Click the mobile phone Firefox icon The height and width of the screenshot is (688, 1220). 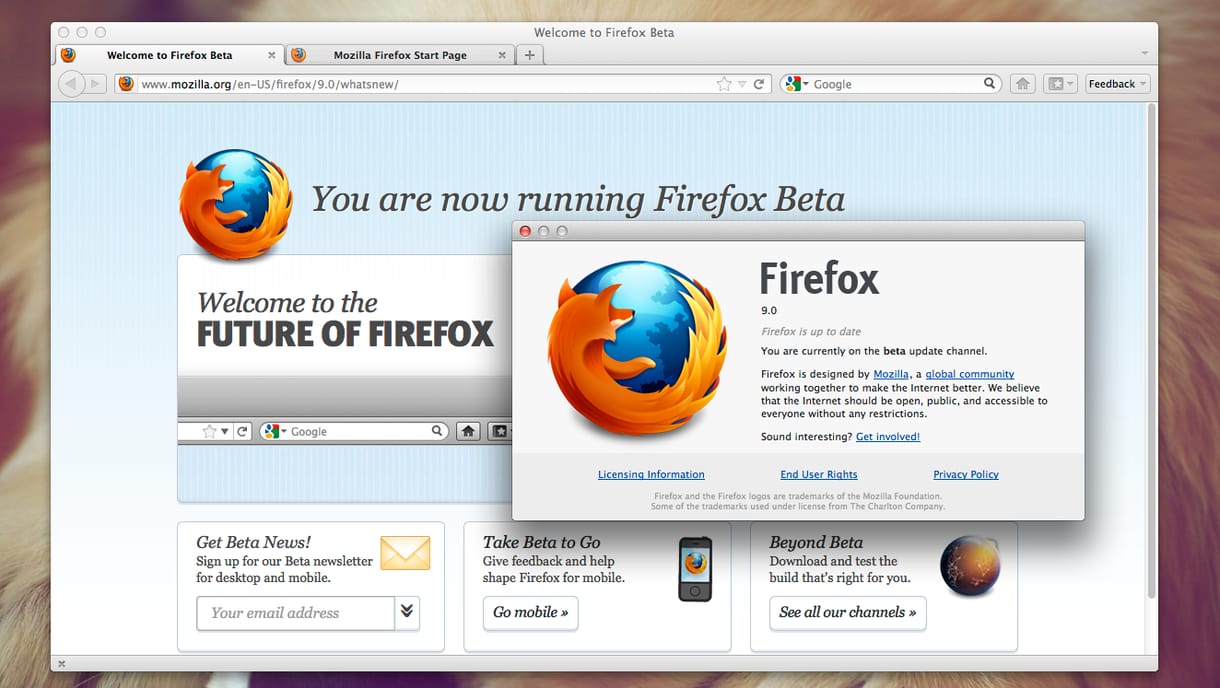tap(695, 569)
